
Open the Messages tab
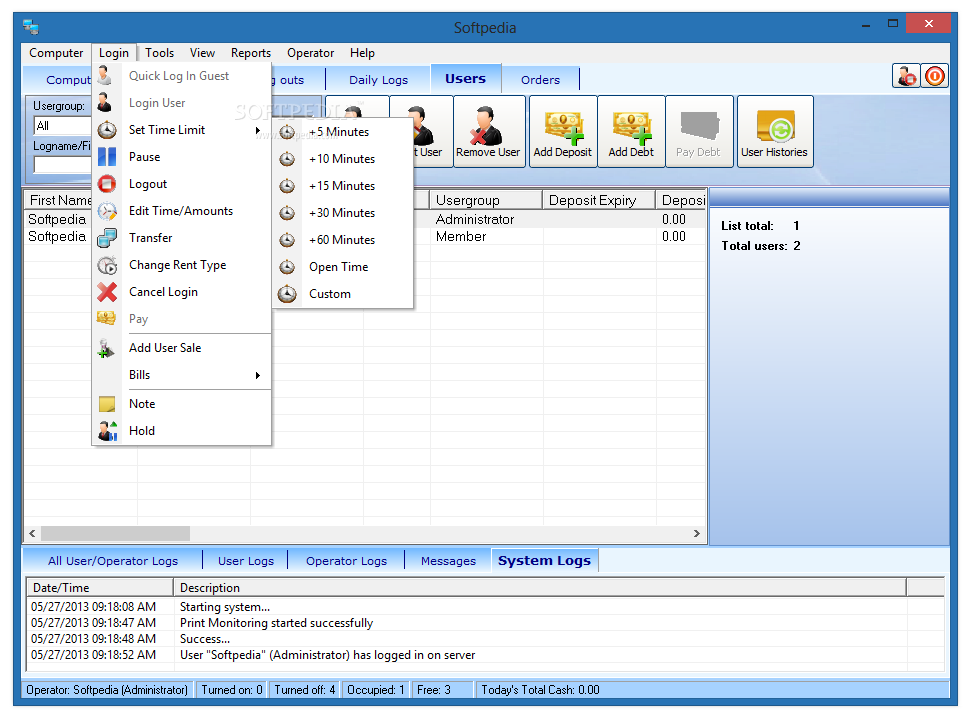tap(448, 561)
